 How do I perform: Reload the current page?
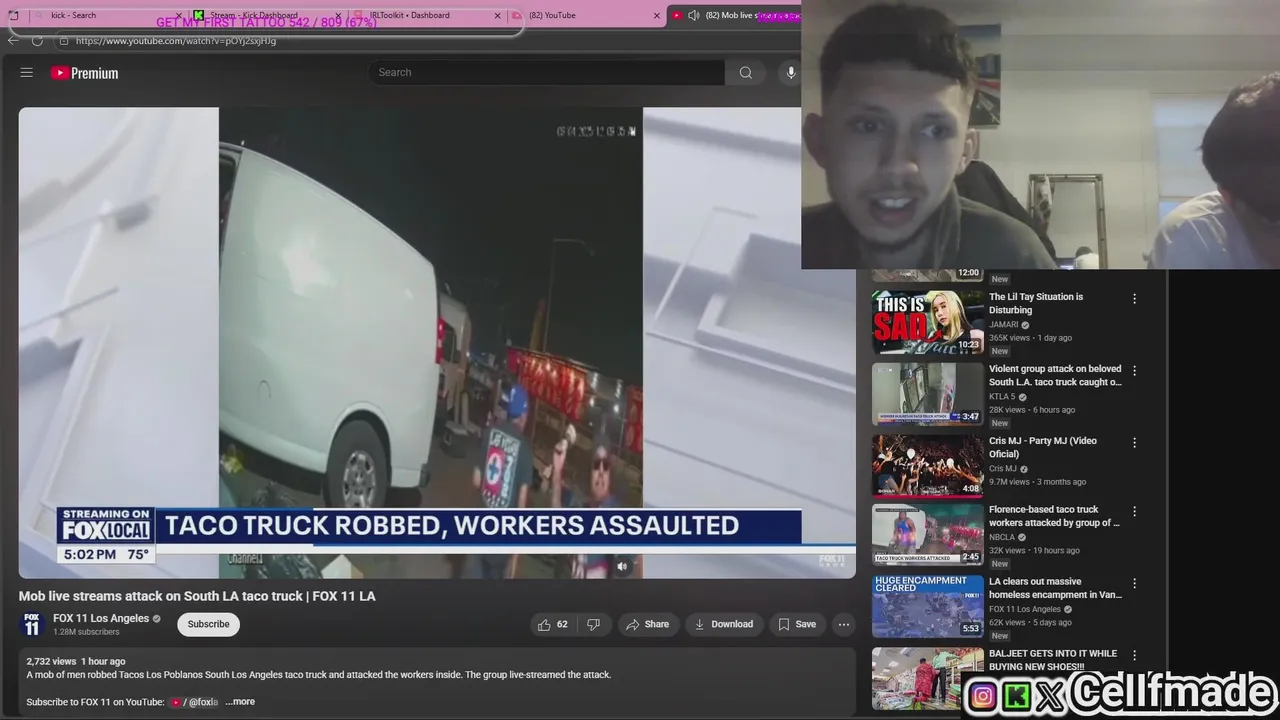point(37,41)
